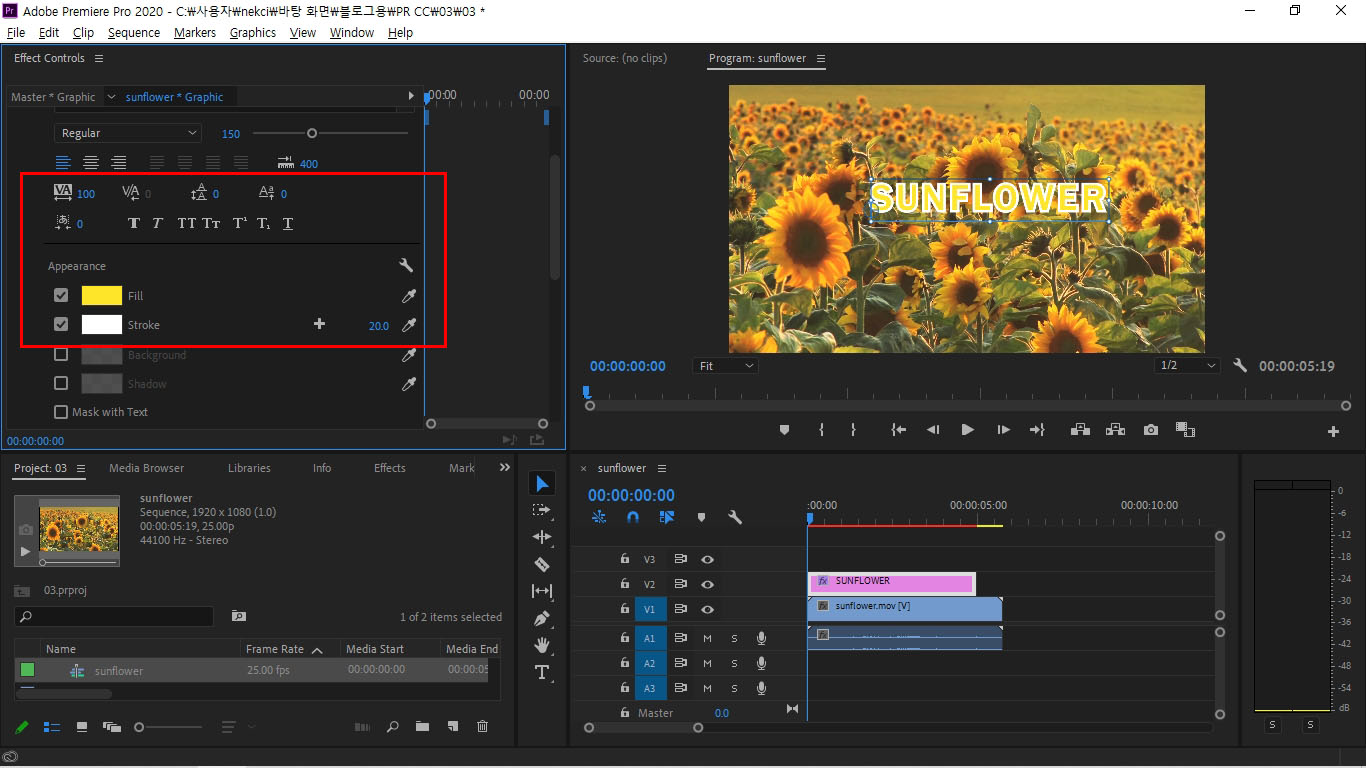Hide track V2 using eye icon
1366x768 pixels.
(707, 584)
